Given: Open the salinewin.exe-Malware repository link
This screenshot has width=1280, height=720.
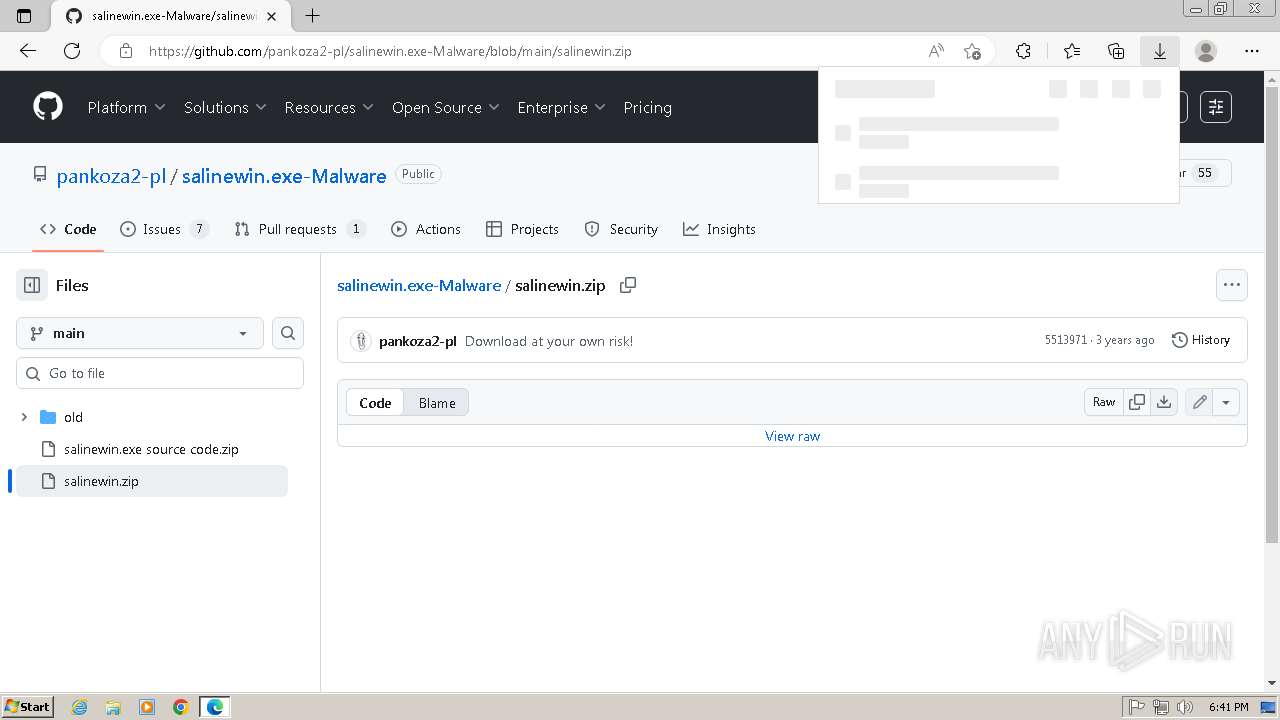Looking at the screenshot, I should pos(284,176).
